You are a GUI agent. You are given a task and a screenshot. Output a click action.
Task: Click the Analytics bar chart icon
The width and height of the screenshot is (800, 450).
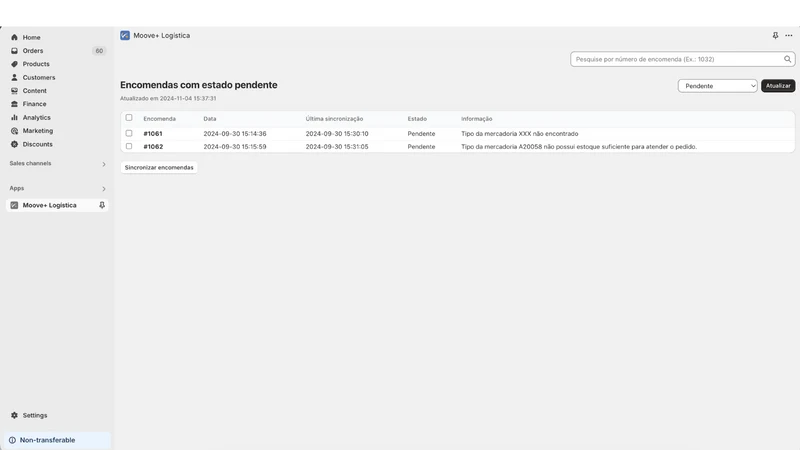pyautogui.click(x=14, y=117)
